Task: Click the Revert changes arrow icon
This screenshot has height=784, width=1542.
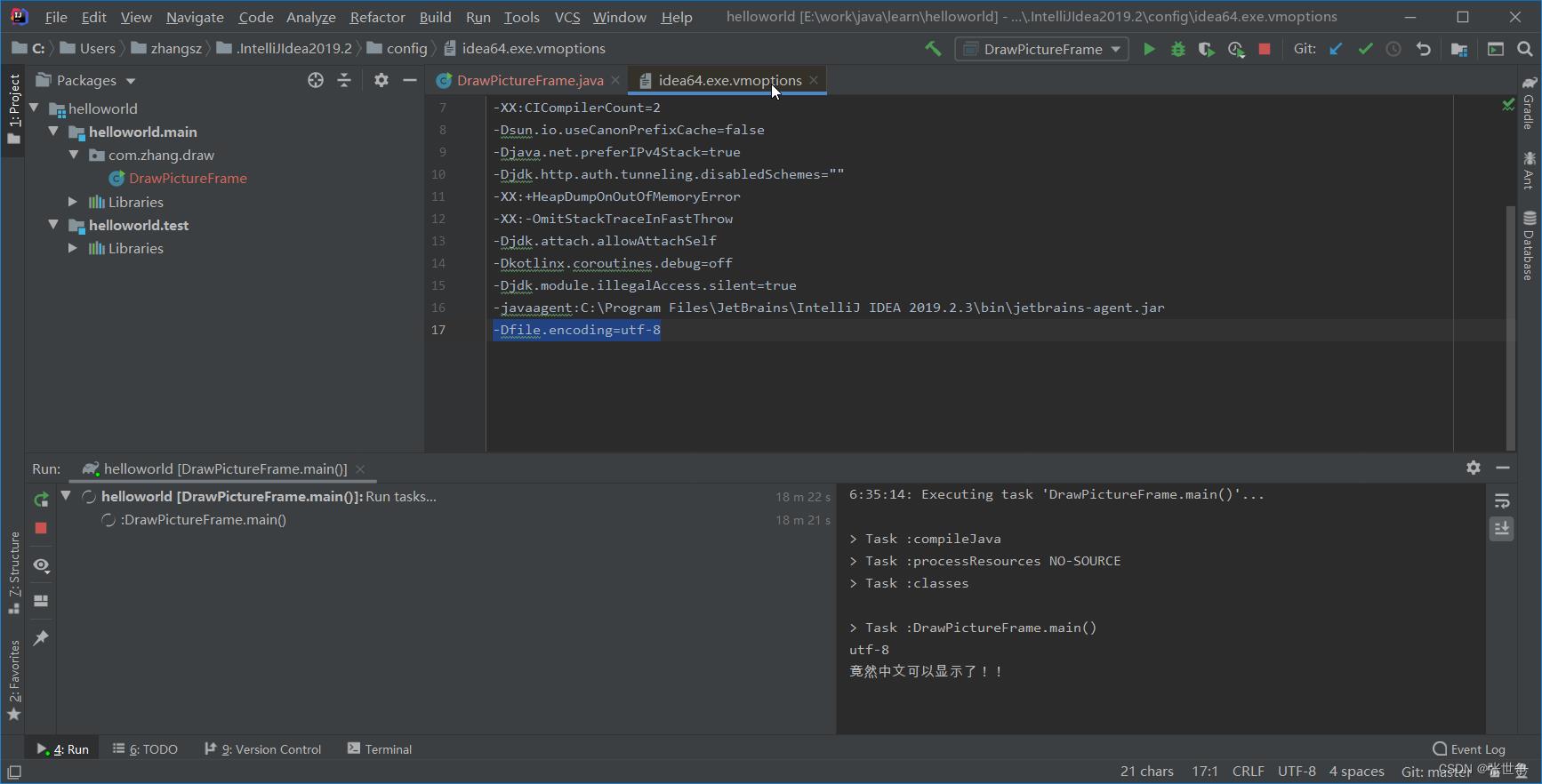Action: [1424, 49]
